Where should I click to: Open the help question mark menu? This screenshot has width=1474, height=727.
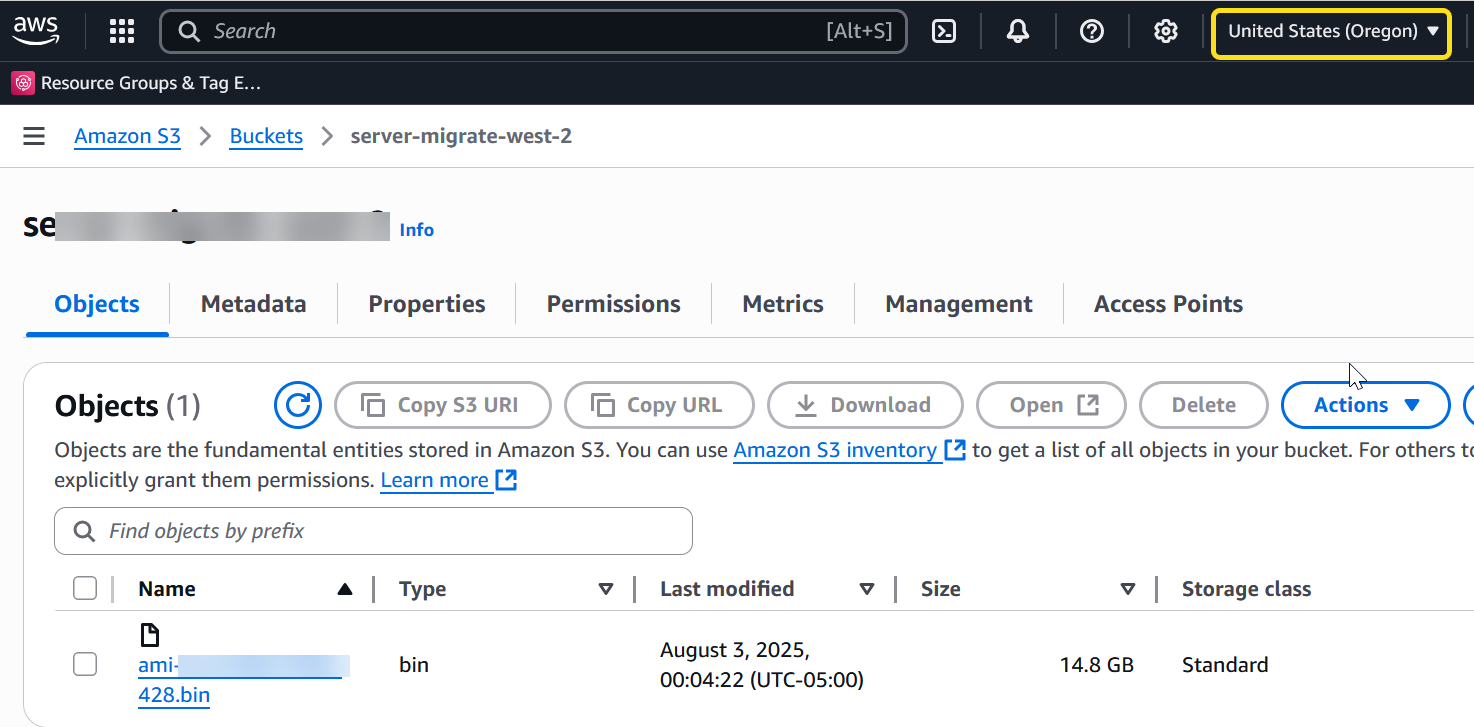[1091, 31]
